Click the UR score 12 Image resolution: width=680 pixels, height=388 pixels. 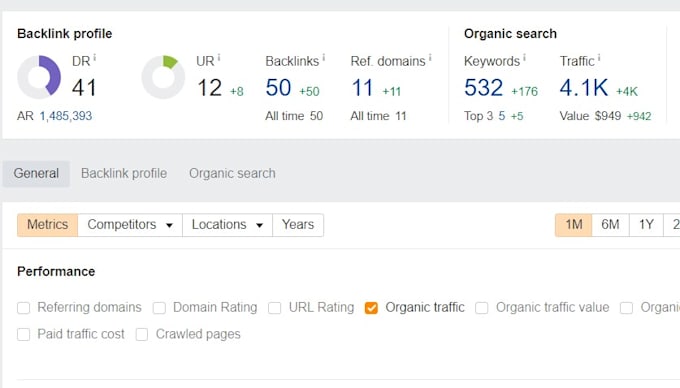(x=209, y=88)
